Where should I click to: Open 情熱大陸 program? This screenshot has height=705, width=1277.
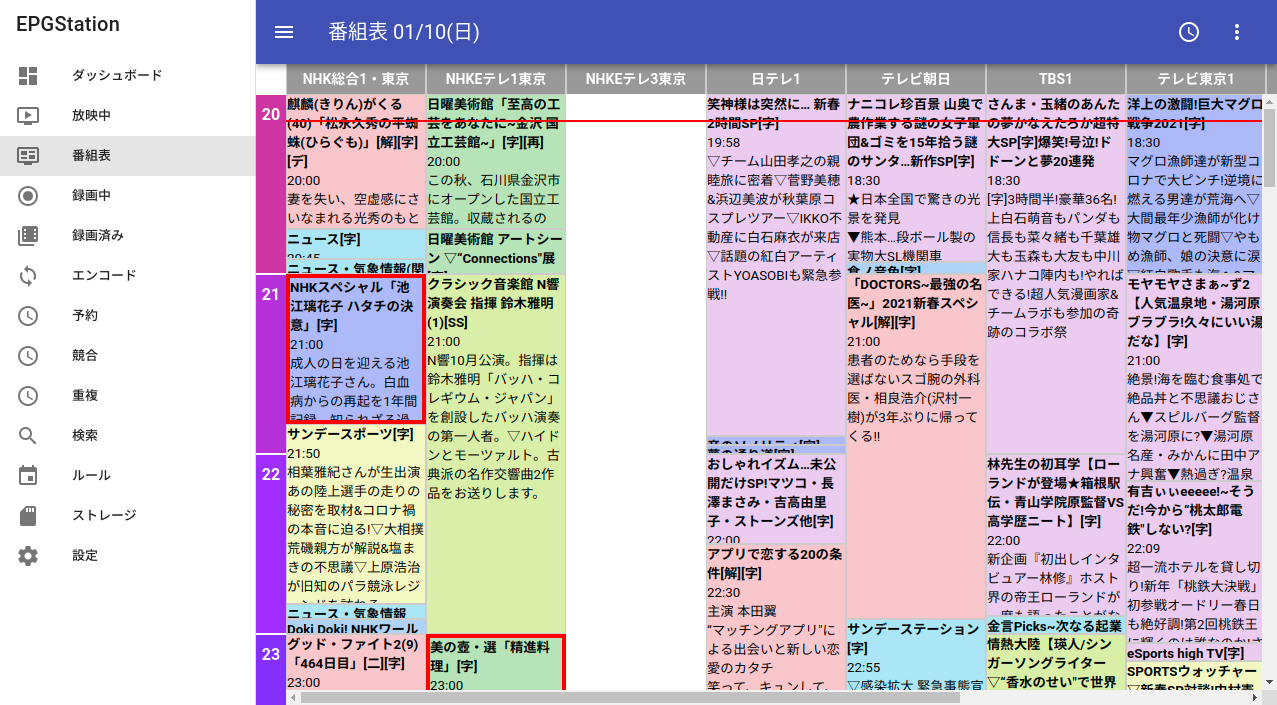point(1056,663)
